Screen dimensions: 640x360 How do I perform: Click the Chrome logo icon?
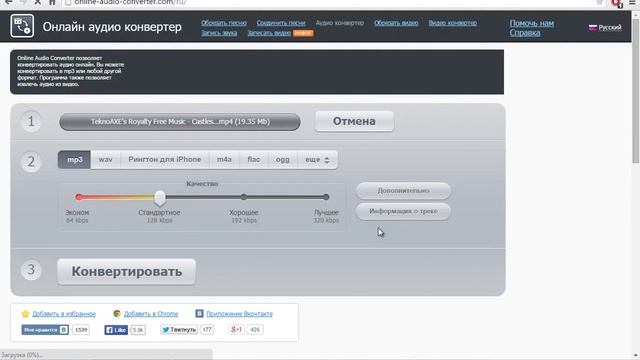click(117, 313)
